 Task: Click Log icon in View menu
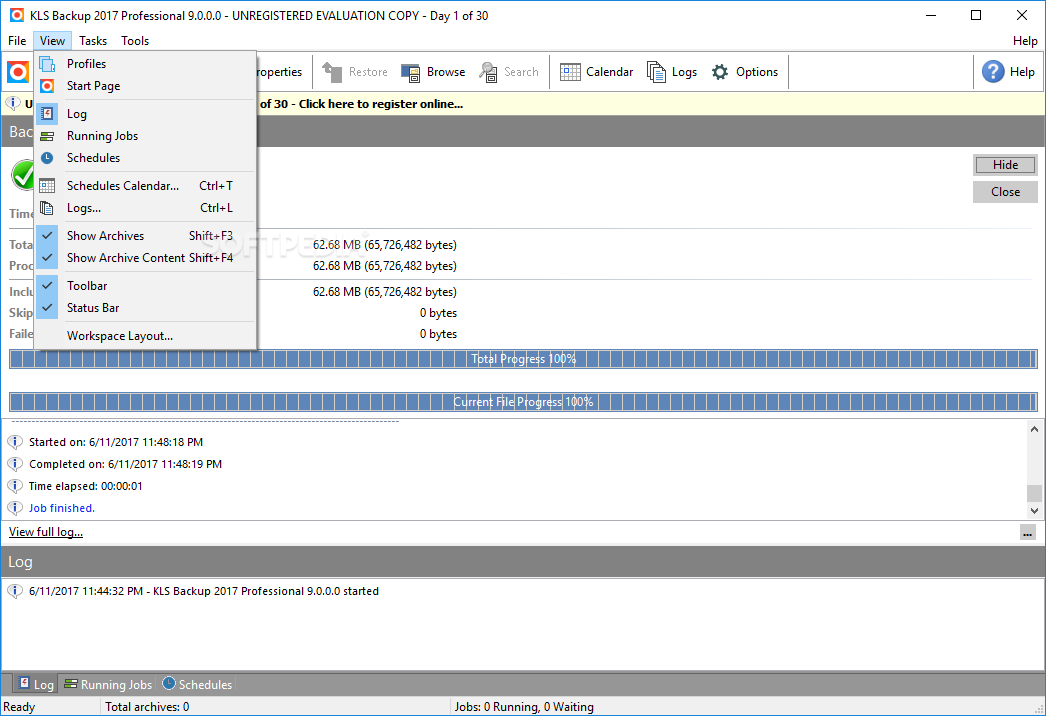click(47, 113)
